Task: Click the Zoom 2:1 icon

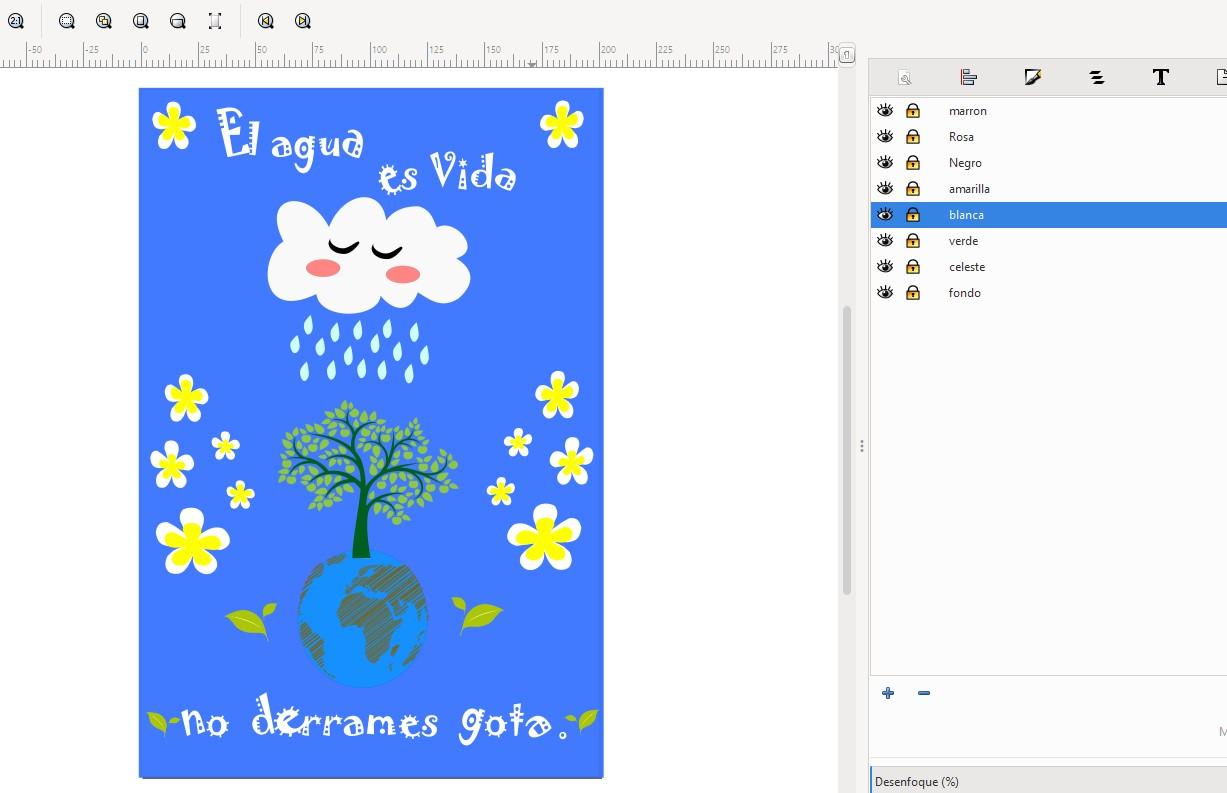Action: [x=15, y=21]
